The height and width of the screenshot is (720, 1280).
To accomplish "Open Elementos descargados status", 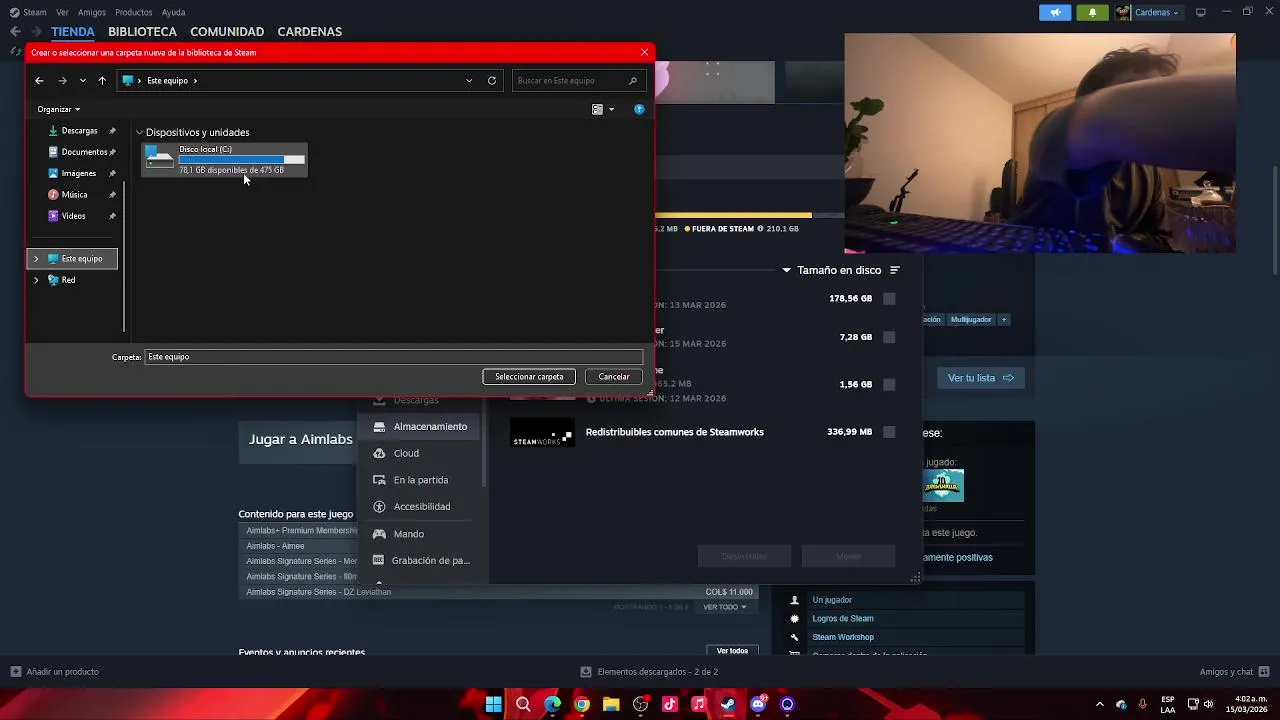I will (x=649, y=672).
